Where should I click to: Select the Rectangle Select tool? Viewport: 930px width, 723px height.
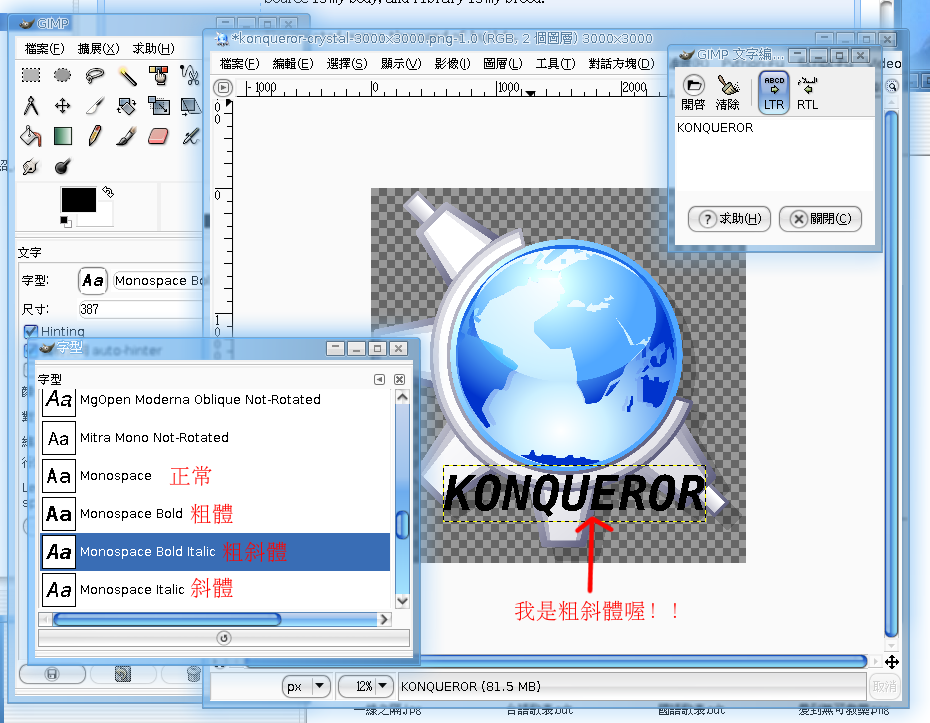(31, 75)
